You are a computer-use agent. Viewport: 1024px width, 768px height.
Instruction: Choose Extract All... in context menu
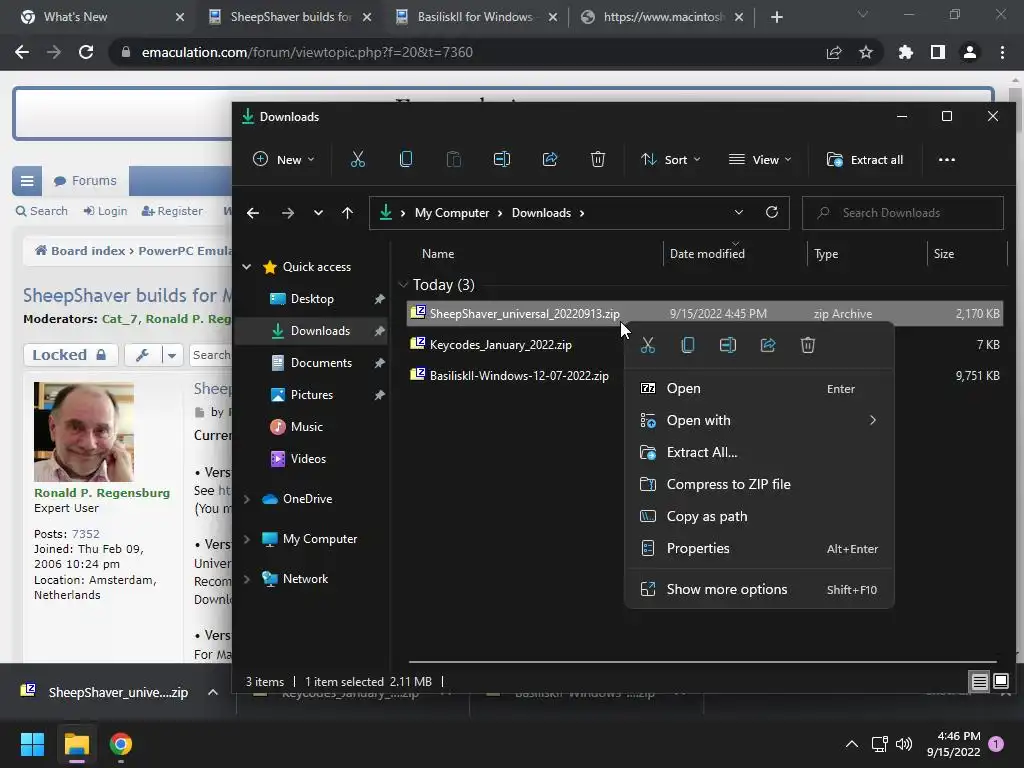pos(759,453)
